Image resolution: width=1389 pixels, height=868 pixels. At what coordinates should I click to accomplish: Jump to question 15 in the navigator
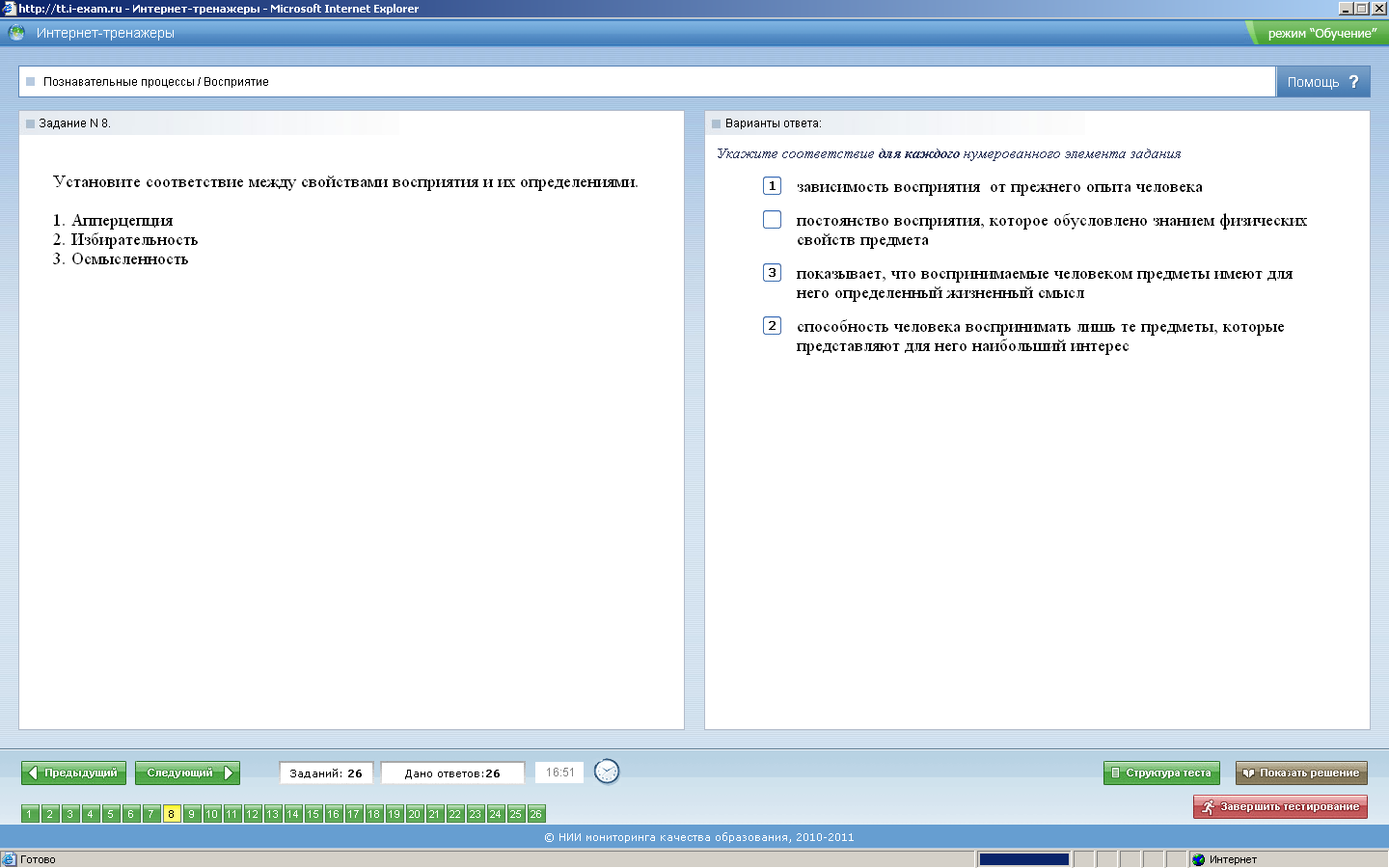[x=313, y=814]
